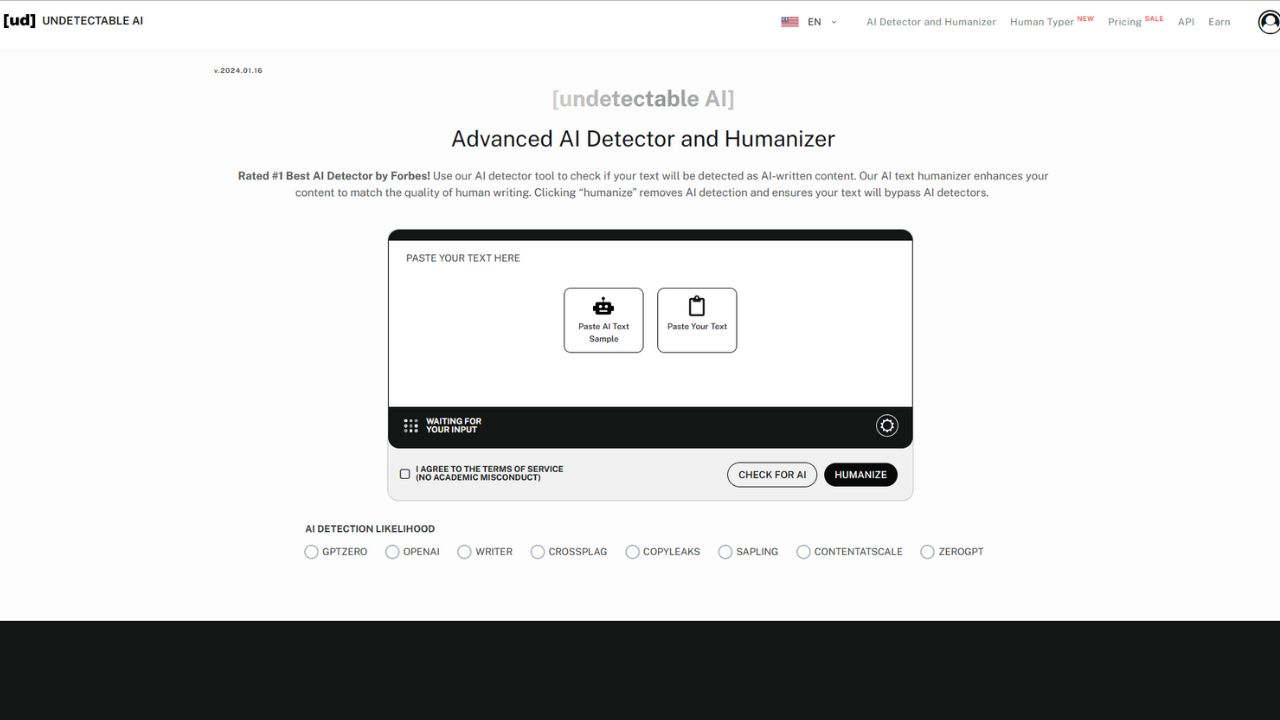Click the checkbox square next to terms agreement
The height and width of the screenshot is (720, 1280).
click(405, 473)
